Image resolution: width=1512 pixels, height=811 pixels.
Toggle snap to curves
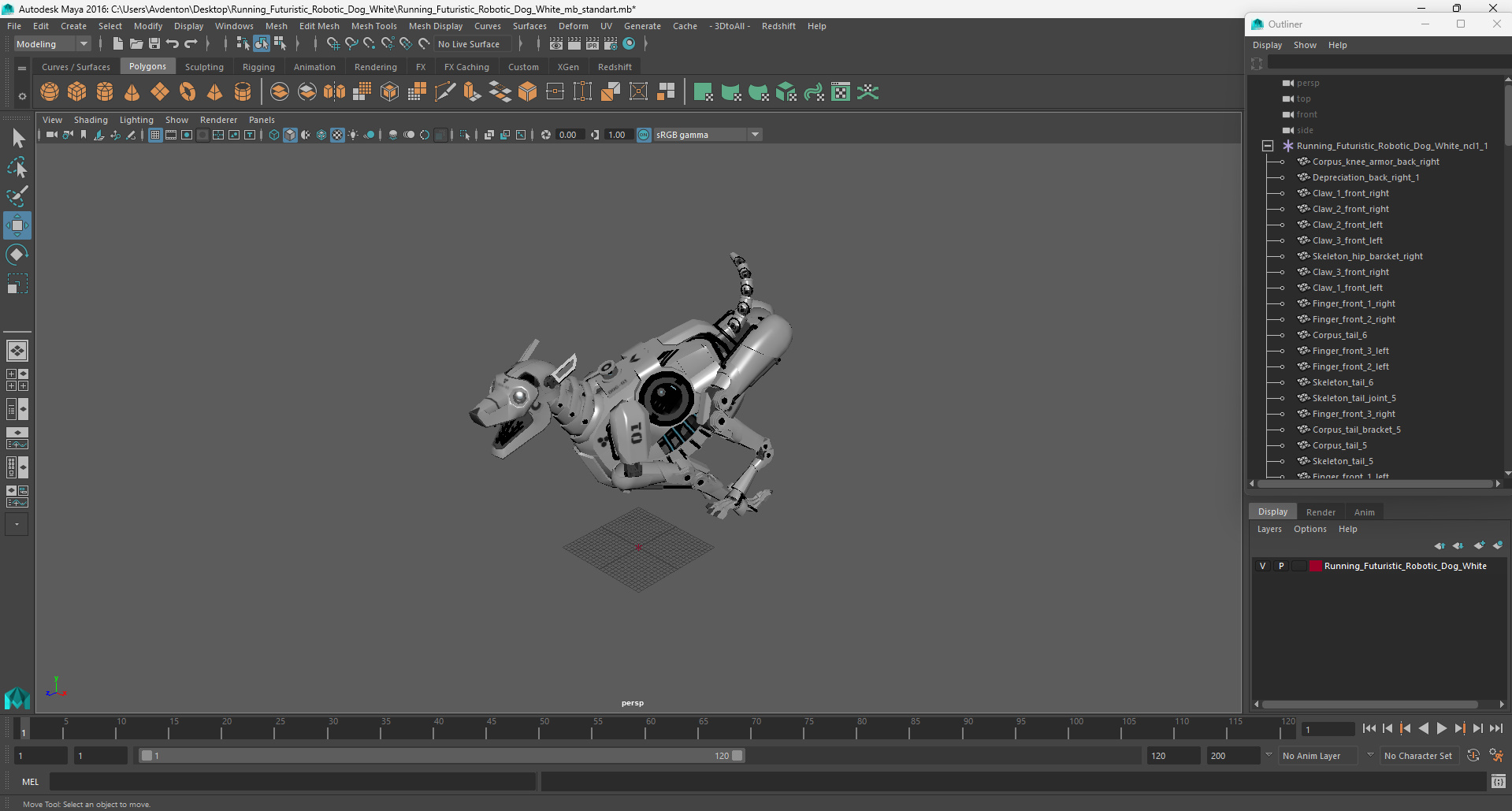[351, 44]
